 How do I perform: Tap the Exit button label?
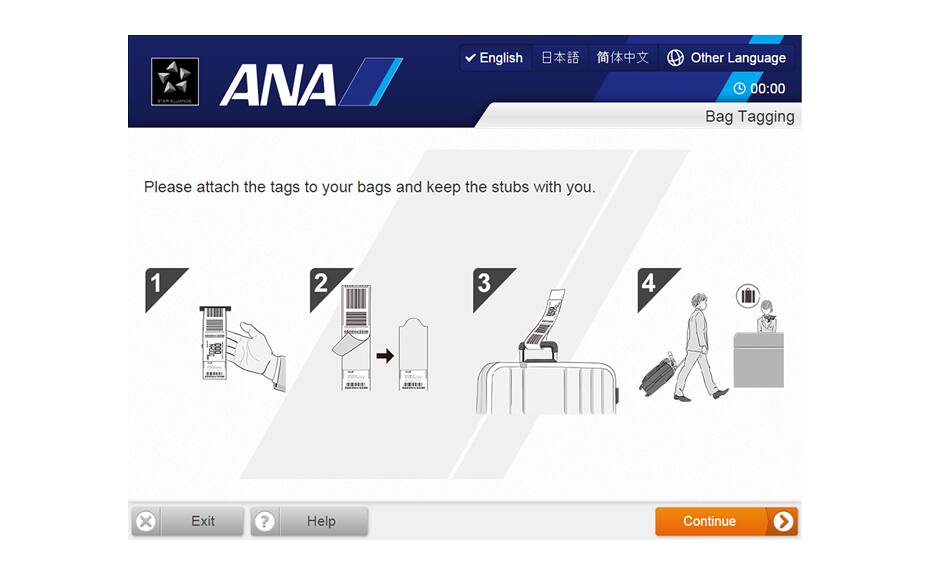pos(203,522)
